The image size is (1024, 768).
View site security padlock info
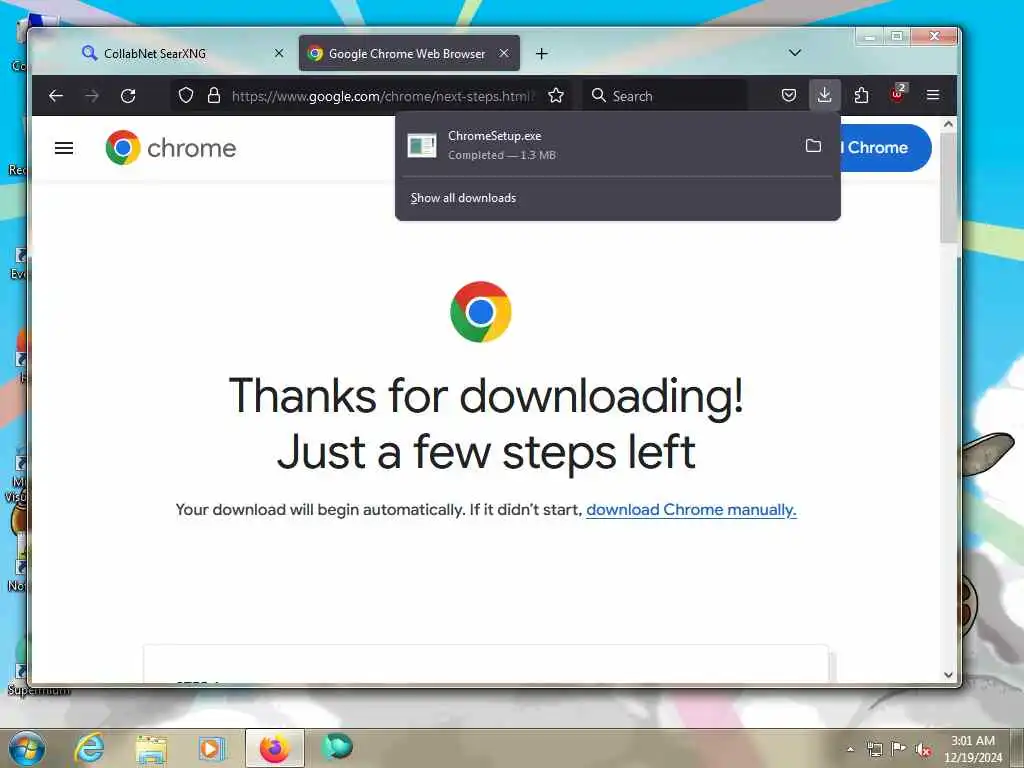click(214, 95)
